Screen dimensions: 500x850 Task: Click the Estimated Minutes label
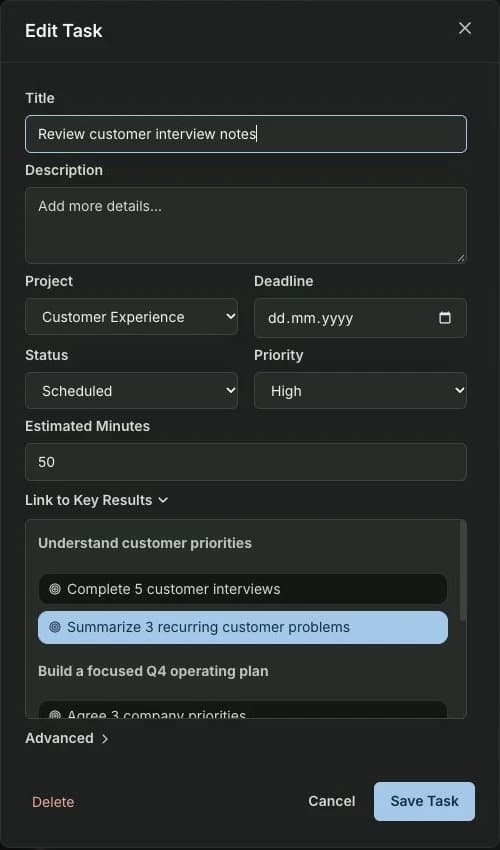(x=87, y=426)
